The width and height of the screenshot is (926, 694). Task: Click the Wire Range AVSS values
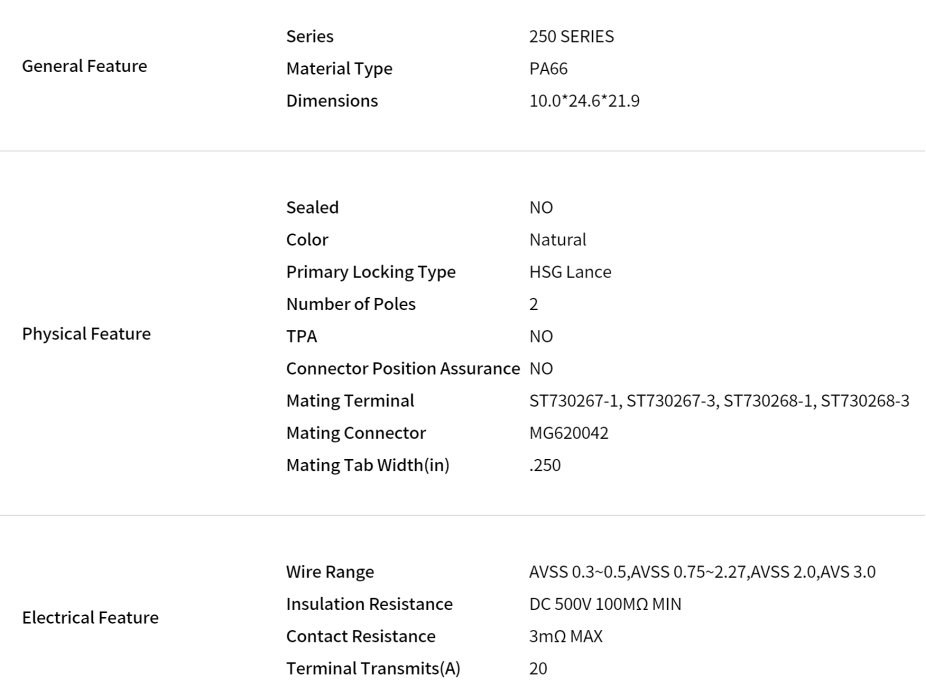(702, 572)
